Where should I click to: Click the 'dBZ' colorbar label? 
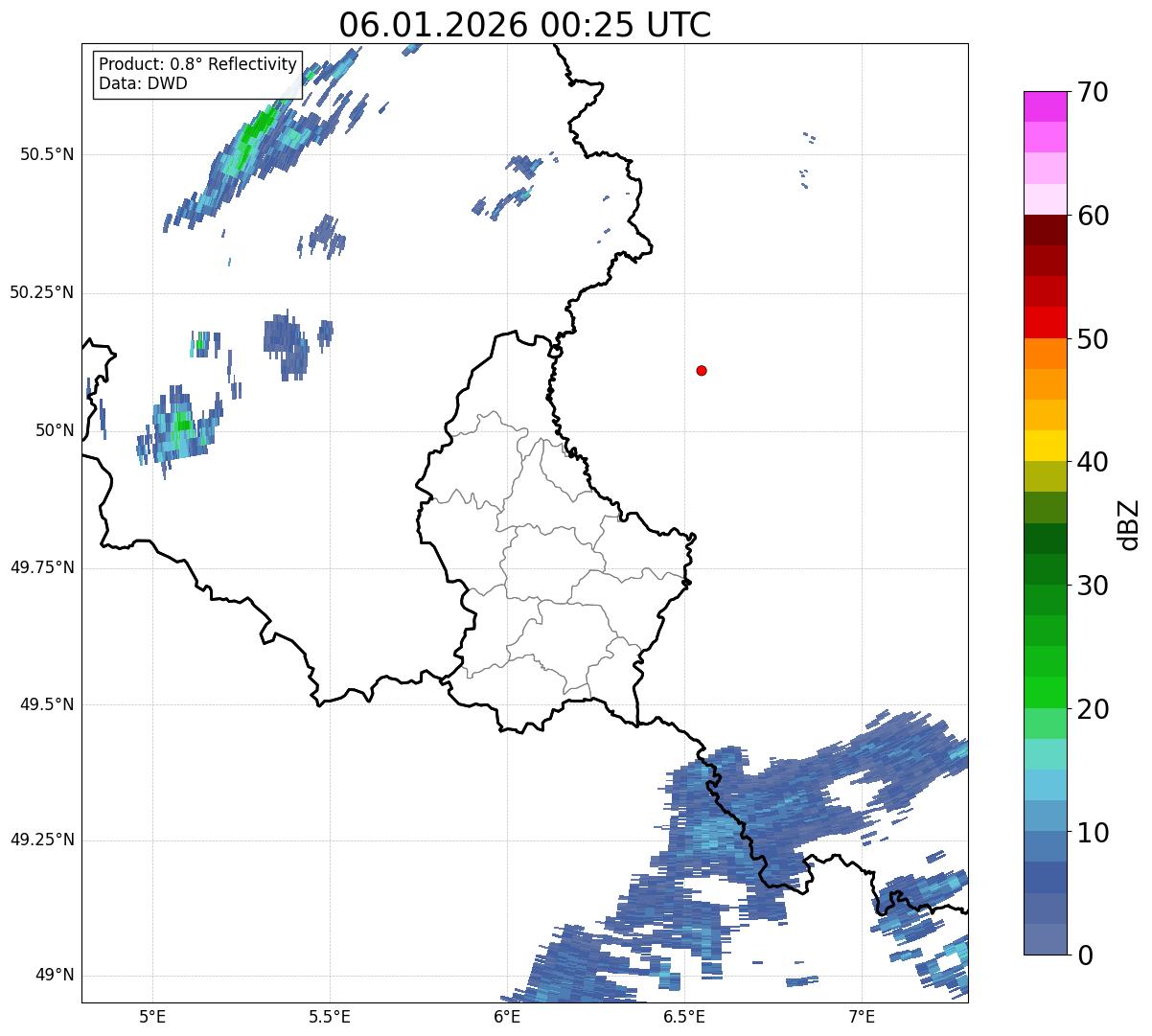click(x=1129, y=523)
